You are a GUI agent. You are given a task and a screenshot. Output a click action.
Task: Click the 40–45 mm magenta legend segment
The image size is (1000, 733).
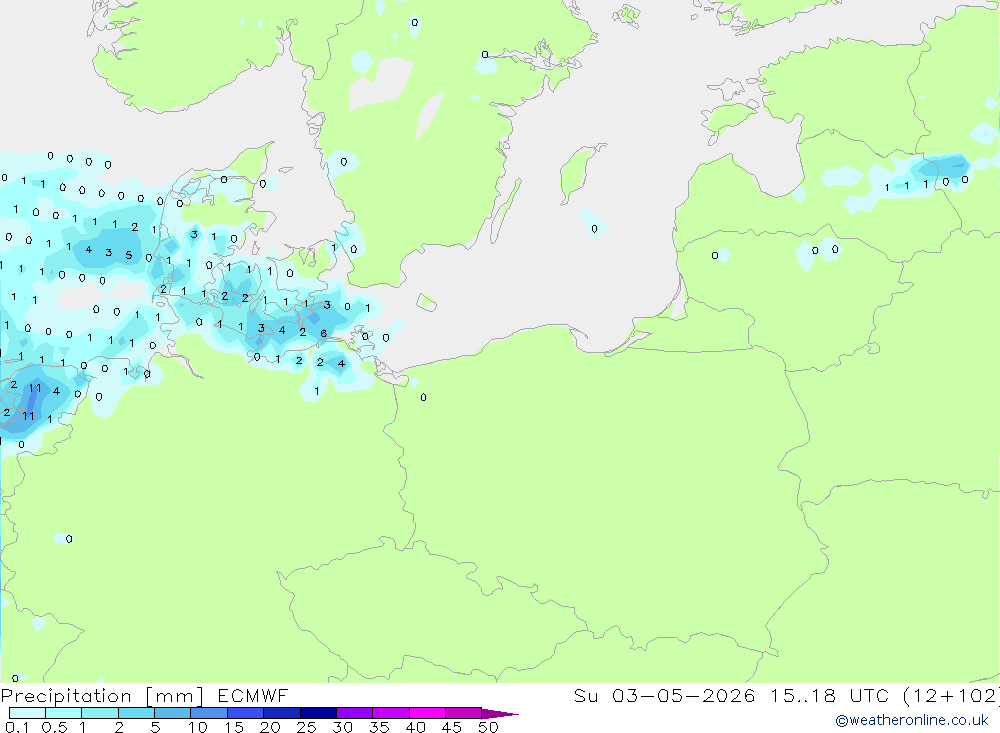[x=427, y=713]
